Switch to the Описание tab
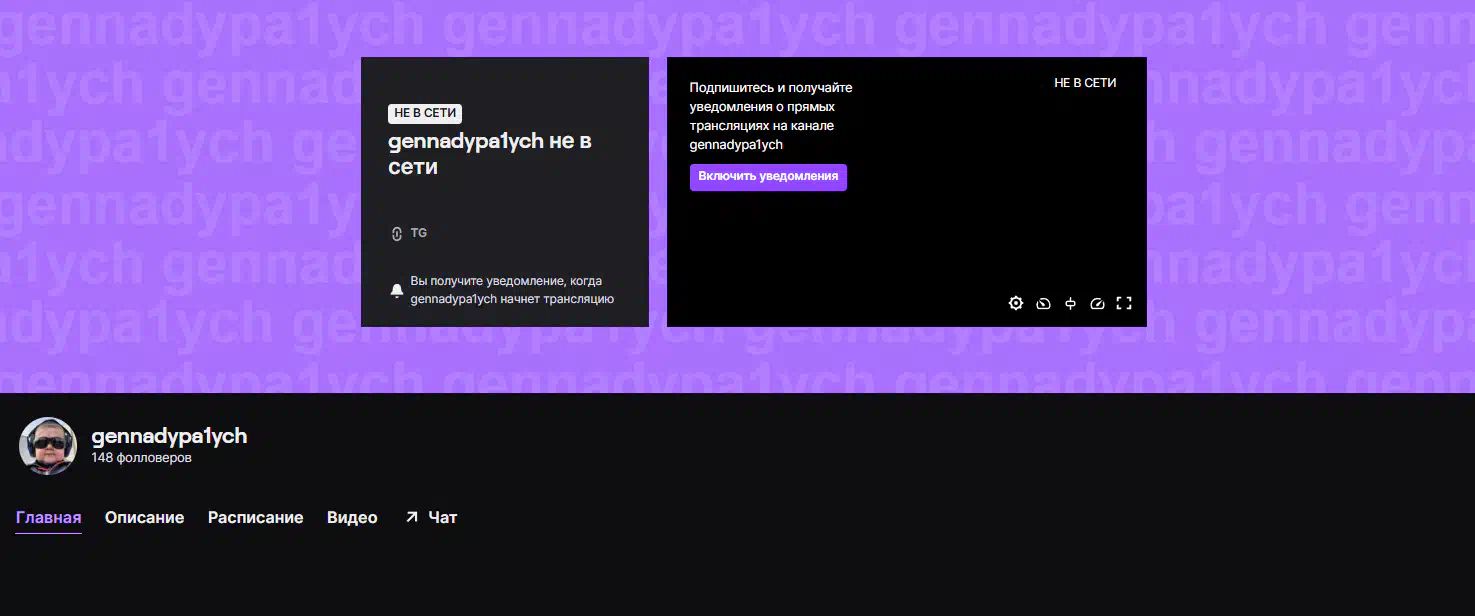1475x616 pixels. [x=145, y=518]
